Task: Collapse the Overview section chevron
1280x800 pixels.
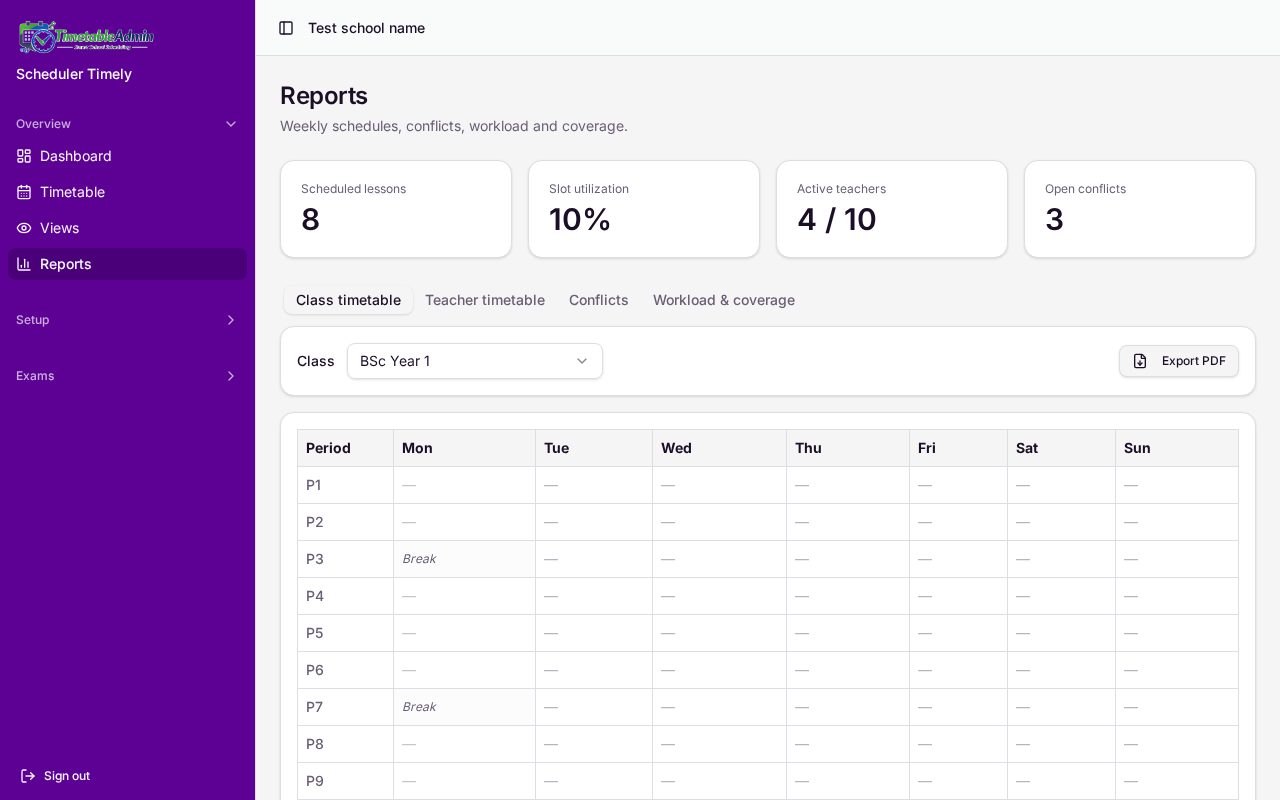Action: pyautogui.click(x=231, y=124)
